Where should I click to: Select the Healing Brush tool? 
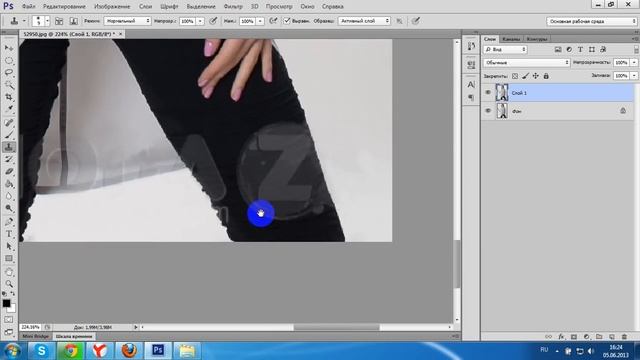tap(9, 122)
